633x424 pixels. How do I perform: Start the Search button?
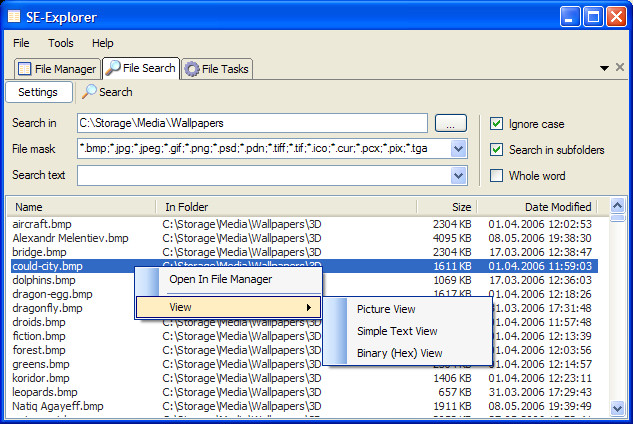[x=107, y=92]
